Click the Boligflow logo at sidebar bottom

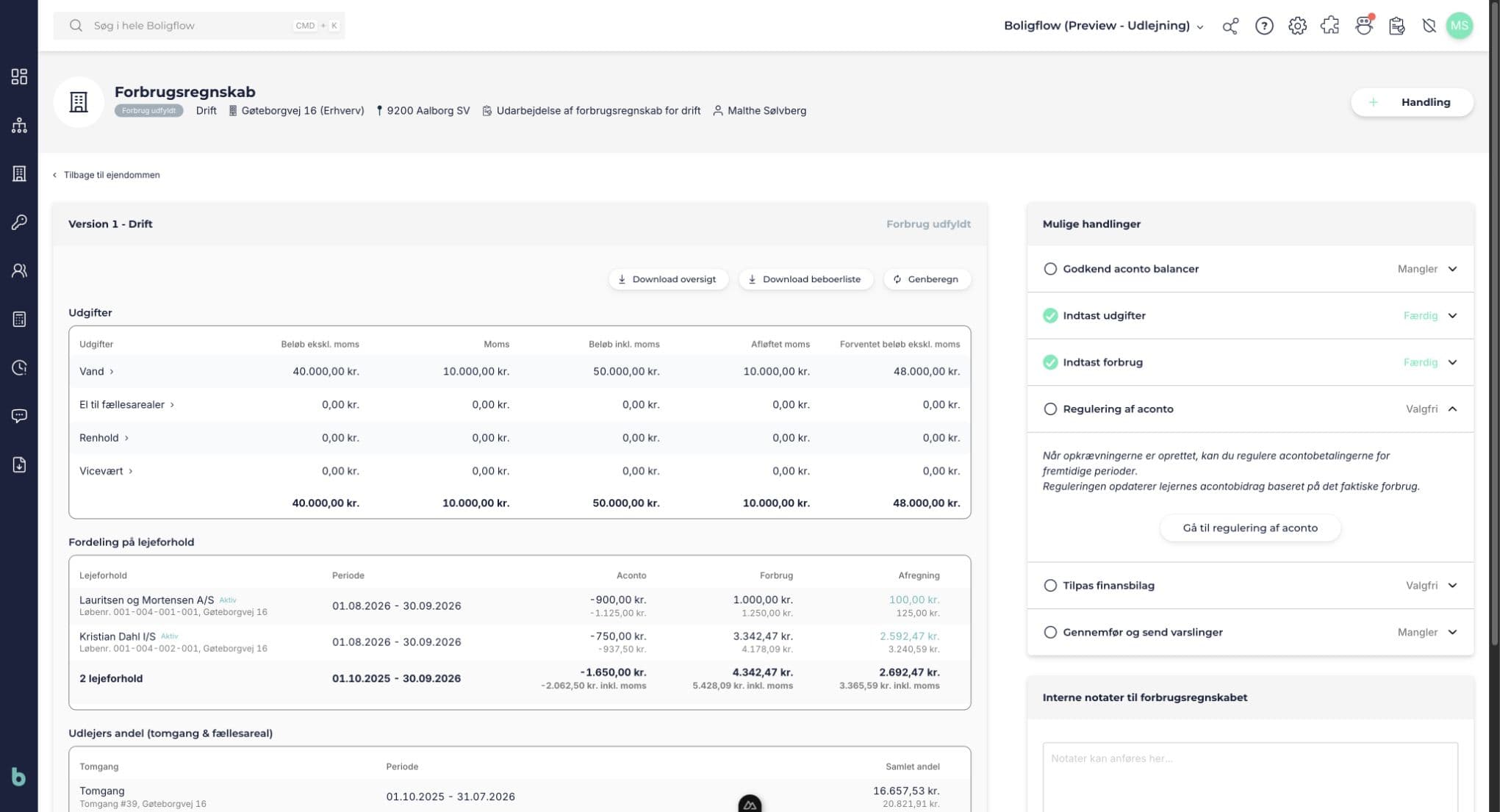tap(18, 777)
